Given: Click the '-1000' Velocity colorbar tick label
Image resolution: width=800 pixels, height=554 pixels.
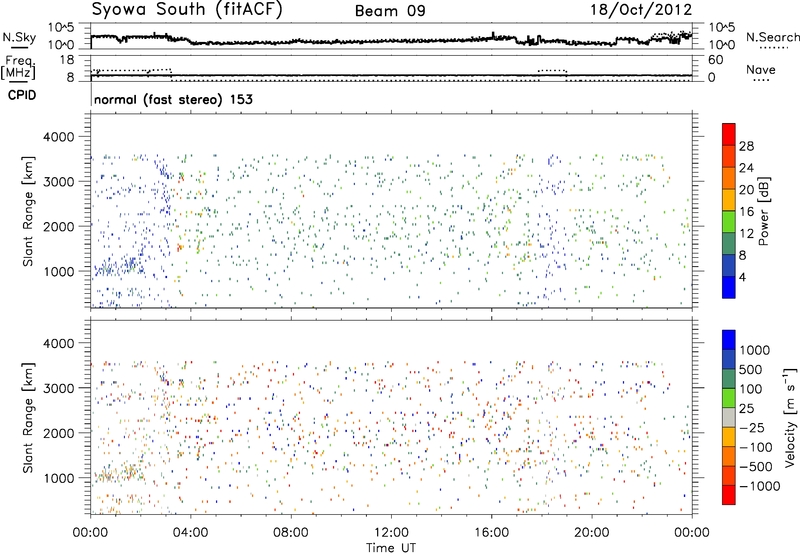Looking at the screenshot, I should [x=759, y=486].
